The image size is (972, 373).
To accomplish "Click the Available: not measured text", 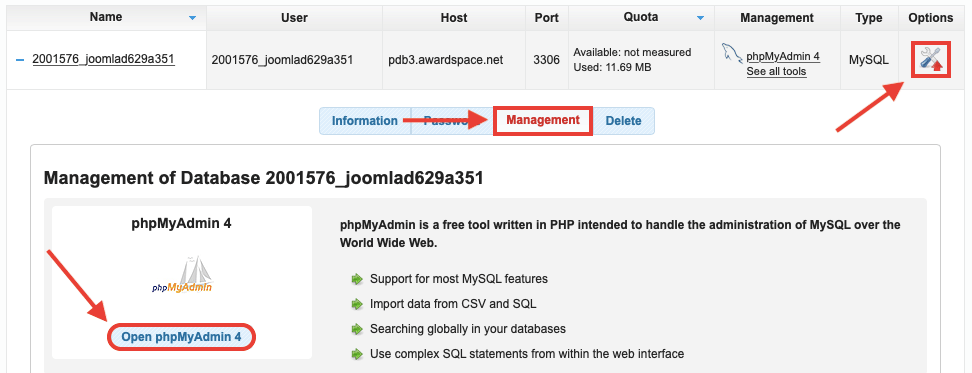I will (632, 52).
